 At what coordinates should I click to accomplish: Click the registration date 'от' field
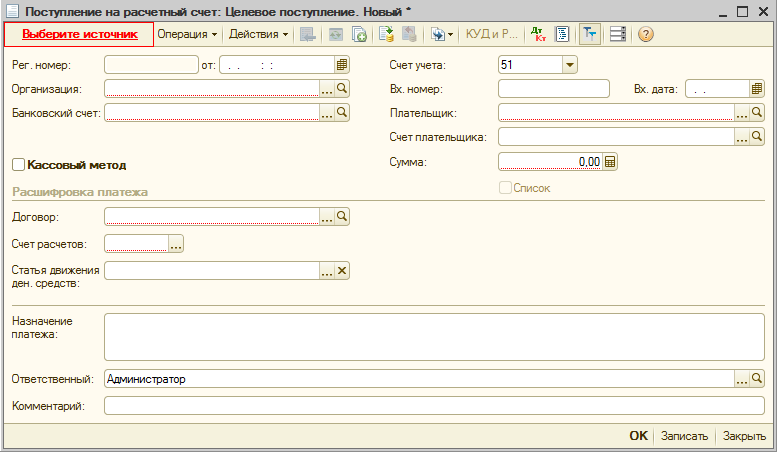point(277,65)
